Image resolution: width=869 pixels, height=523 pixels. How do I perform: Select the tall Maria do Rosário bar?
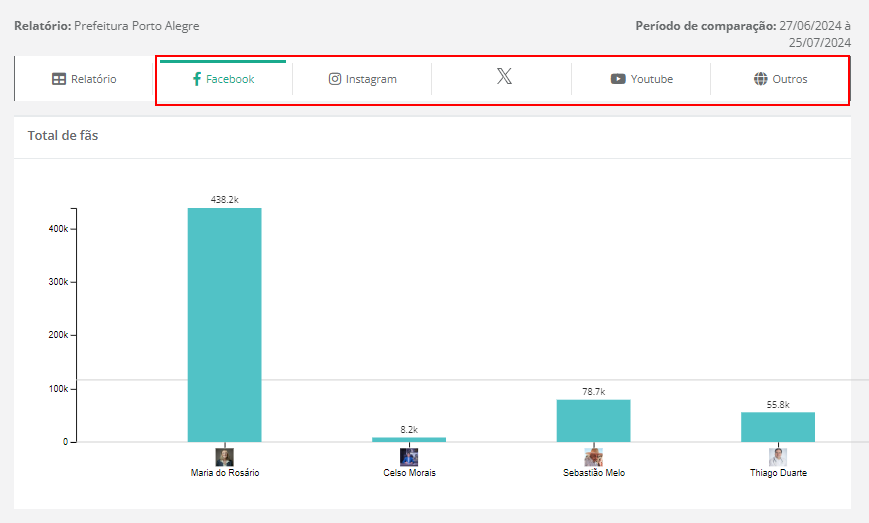click(x=224, y=325)
